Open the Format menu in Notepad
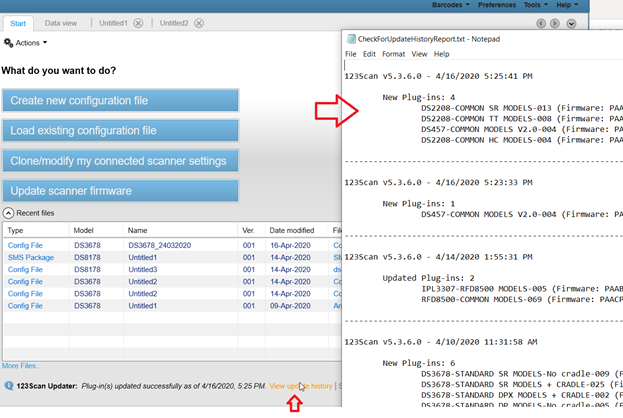 point(393,54)
